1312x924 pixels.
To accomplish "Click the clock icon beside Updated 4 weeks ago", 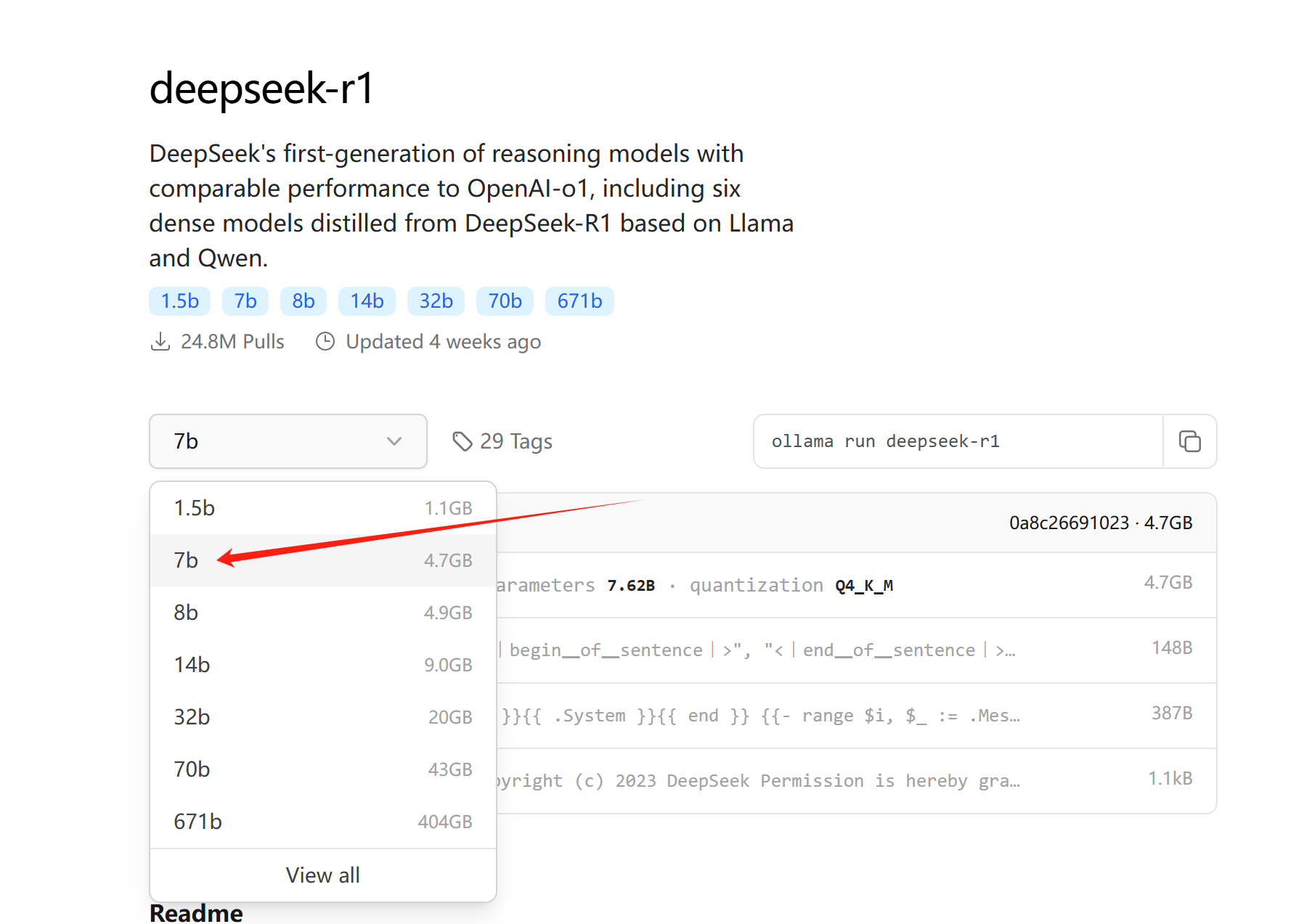I will pyautogui.click(x=325, y=341).
